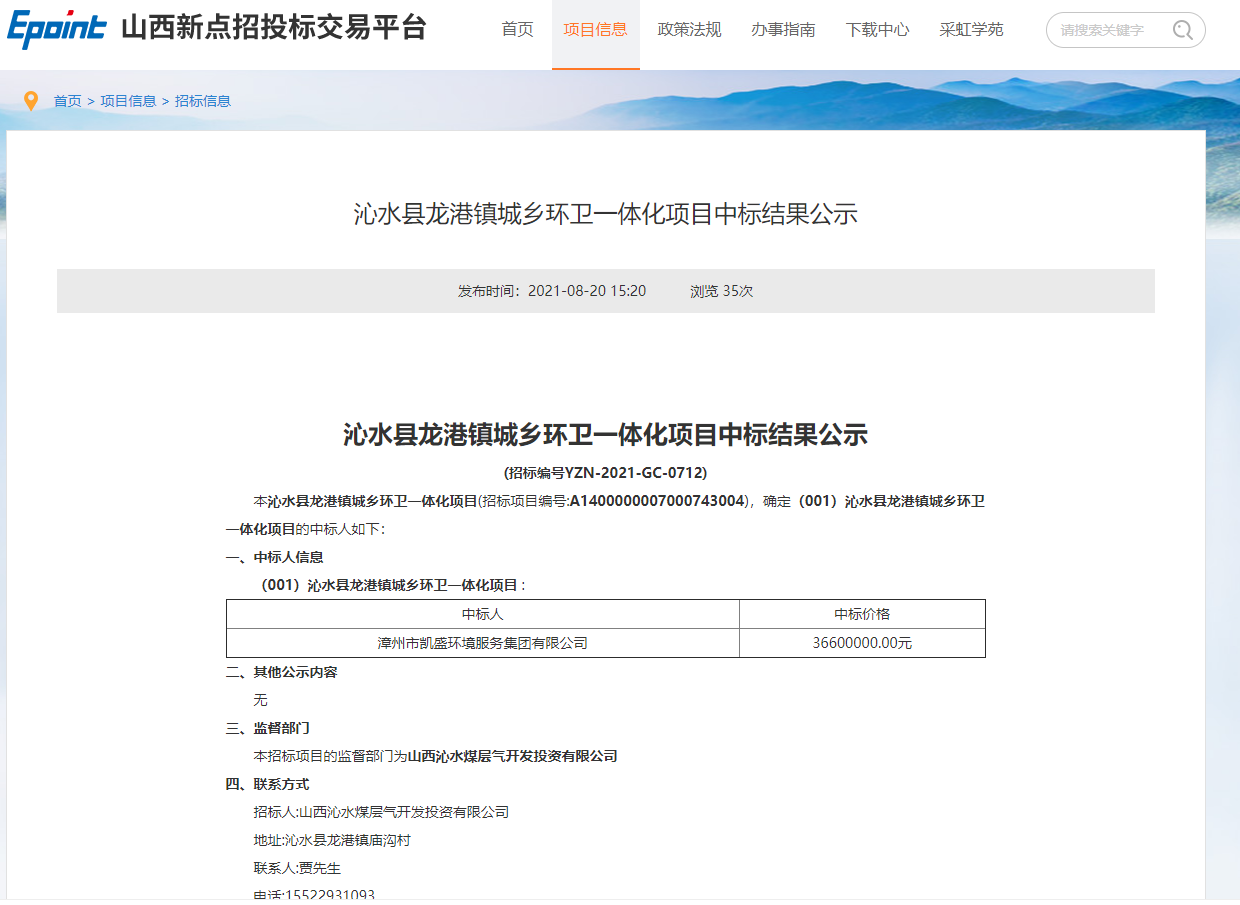The width and height of the screenshot is (1240, 905).
Task: Click the 山西新点招投标交易平台 site title
Action: 274,28
